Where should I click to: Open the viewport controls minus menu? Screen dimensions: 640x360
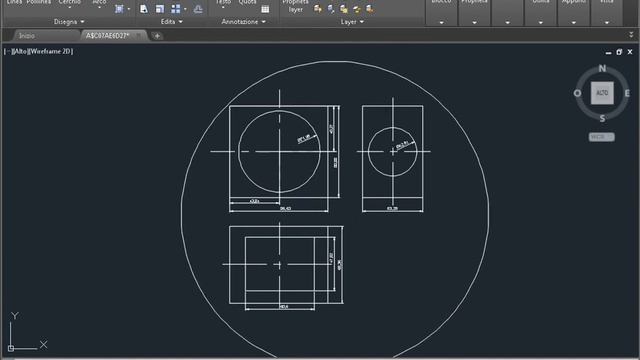pyautogui.click(x=8, y=51)
